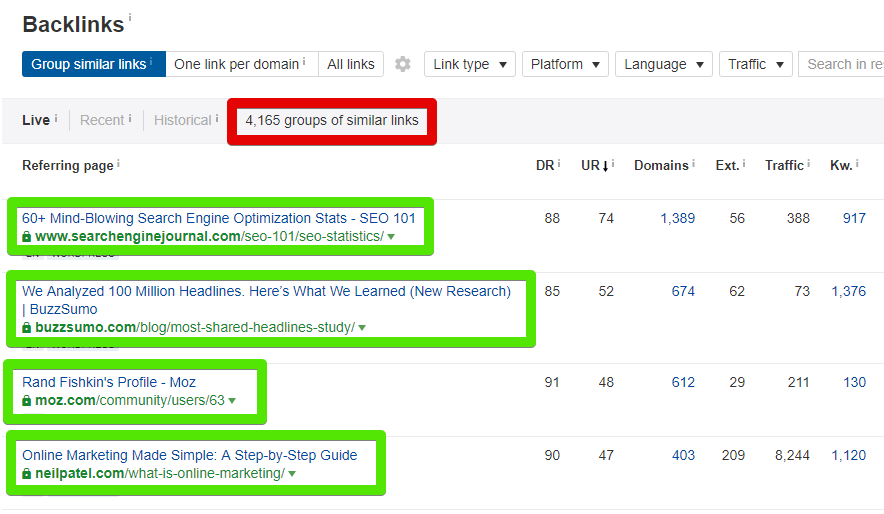The height and width of the screenshot is (514, 884).
Task: Sort by the Domains column header
Action: (661, 166)
